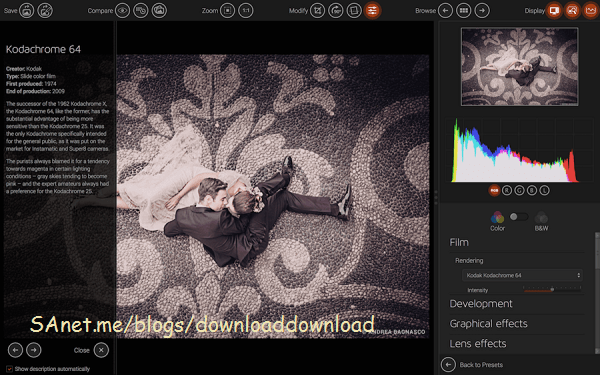This screenshot has height=375, width=600.
Task: Open the frame/perspective modify icon
Action: tap(354, 10)
